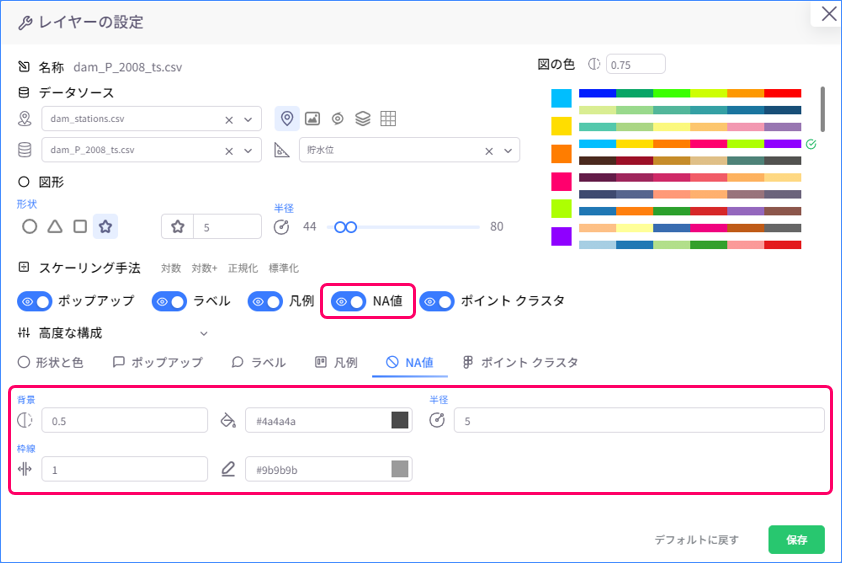Click the NA radius gauge icon
This screenshot has height=563, width=842.
437,421
